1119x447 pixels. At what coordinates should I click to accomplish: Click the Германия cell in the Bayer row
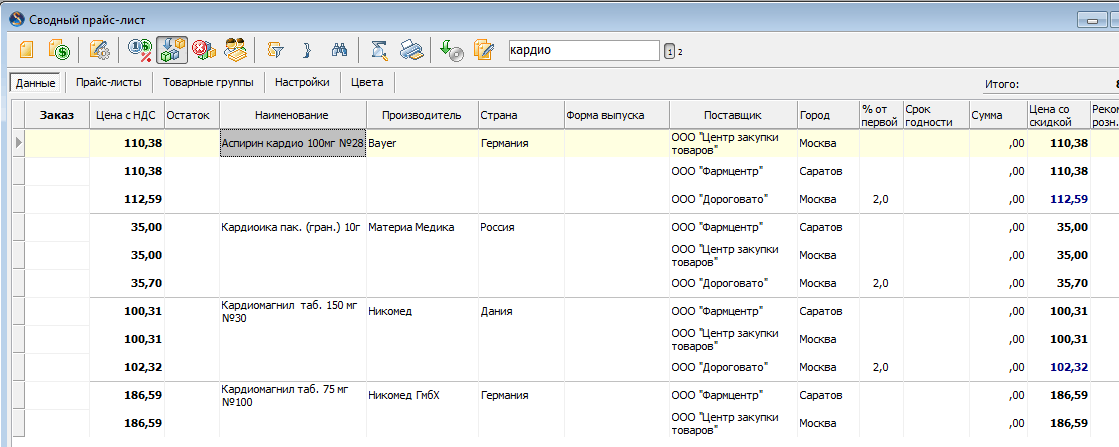click(520, 143)
